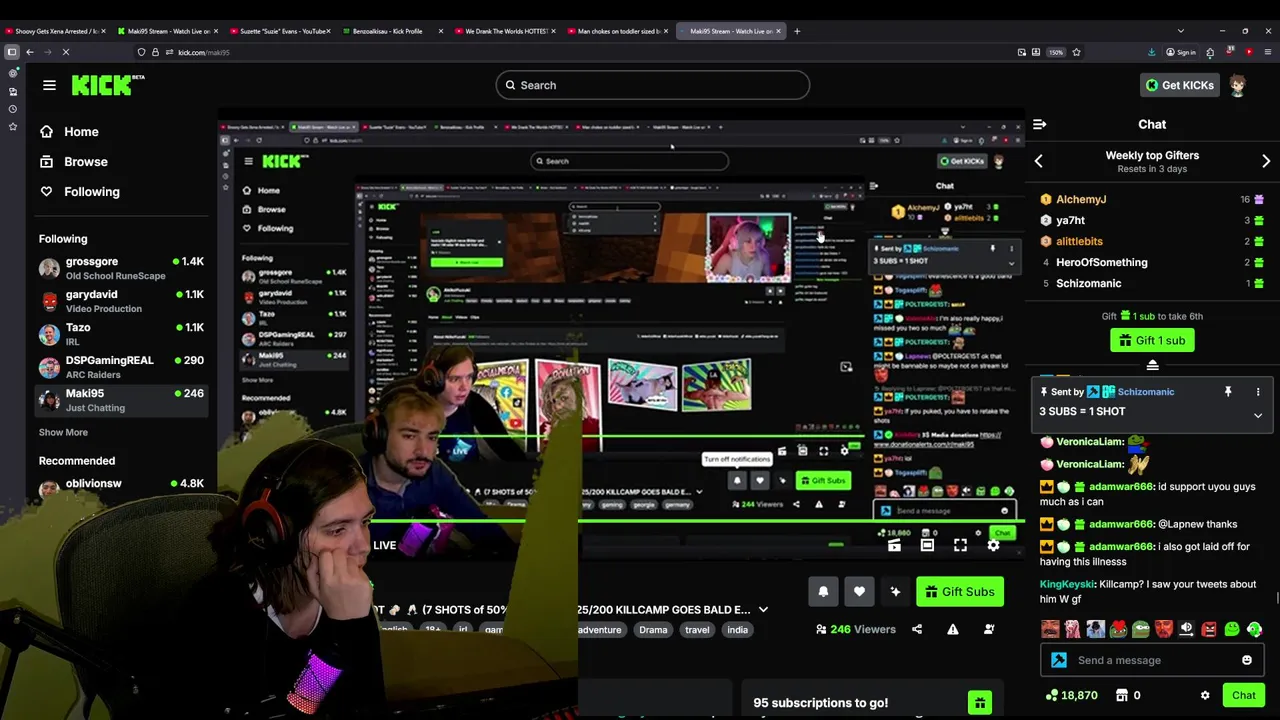Show next Weekly Top Gifters page
Screen dimensions: 1280x720
click(1266, 161)
